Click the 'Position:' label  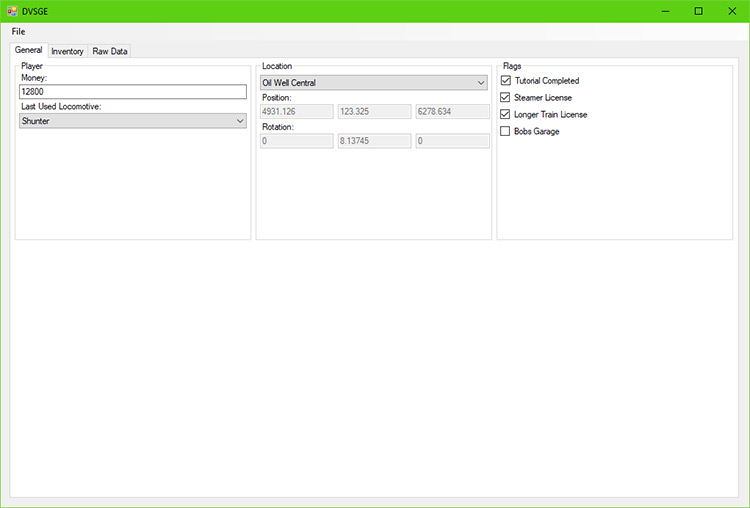click(x=276, y=98)
